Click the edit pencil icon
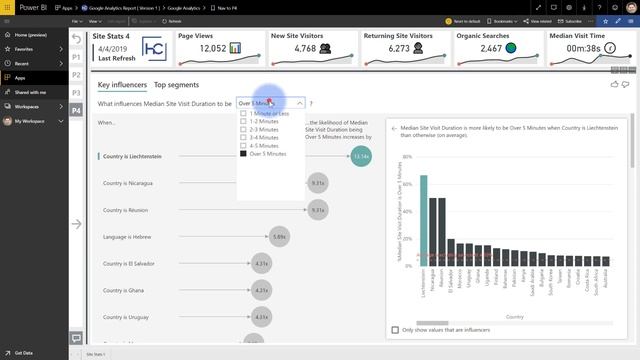 point(618,21)
